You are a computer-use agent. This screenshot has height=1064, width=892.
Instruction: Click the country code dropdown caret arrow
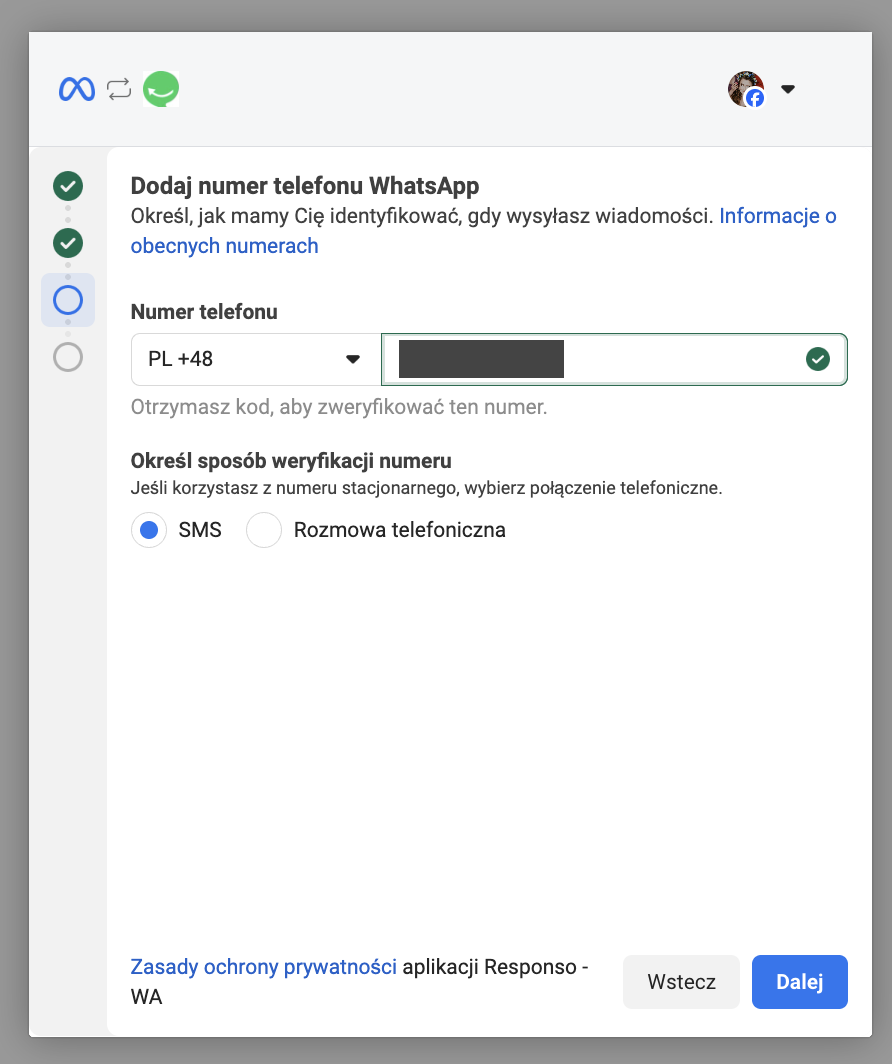tap(352, 359)
